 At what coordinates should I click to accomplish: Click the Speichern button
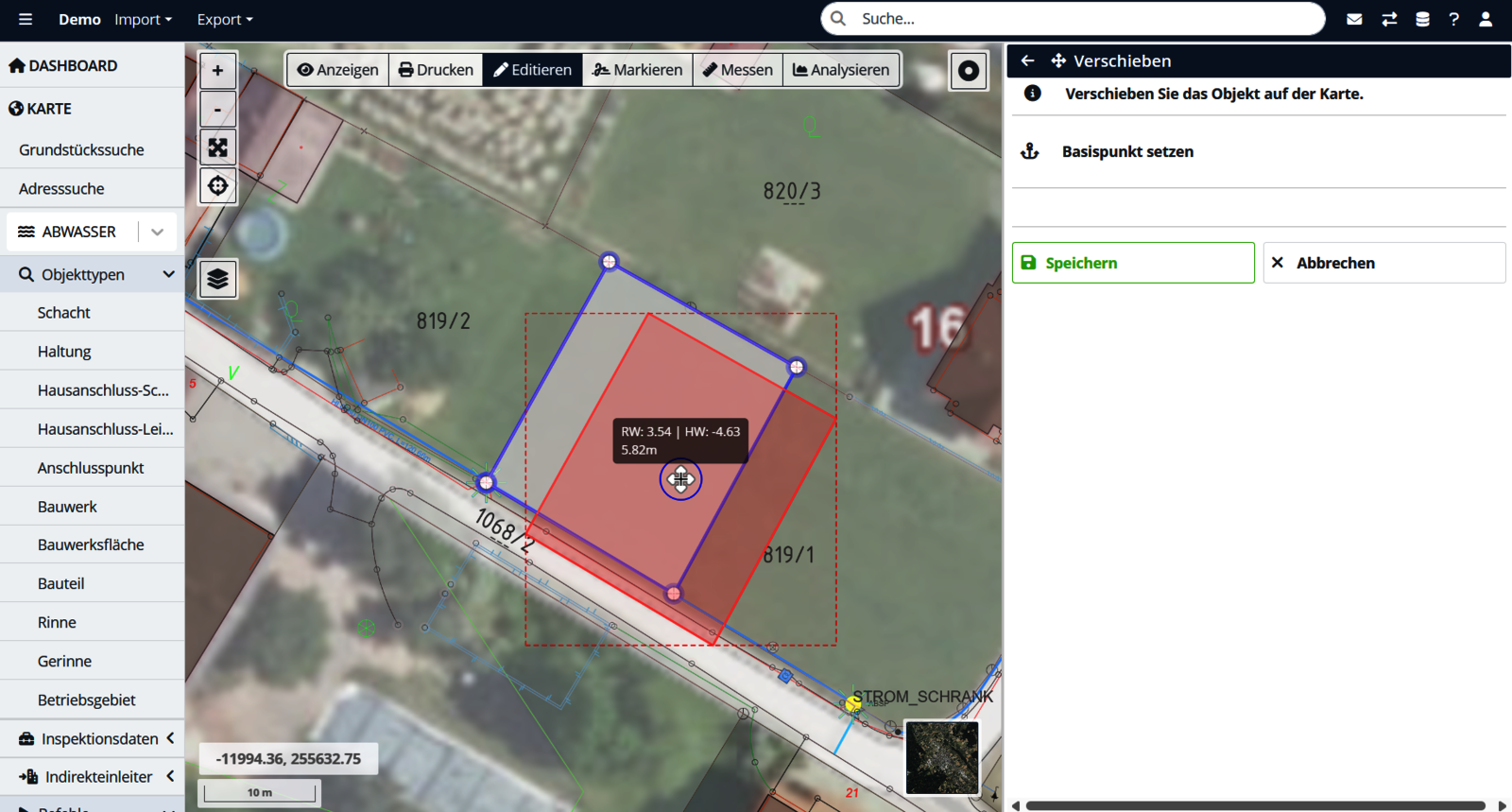(x=1133, y=263)
